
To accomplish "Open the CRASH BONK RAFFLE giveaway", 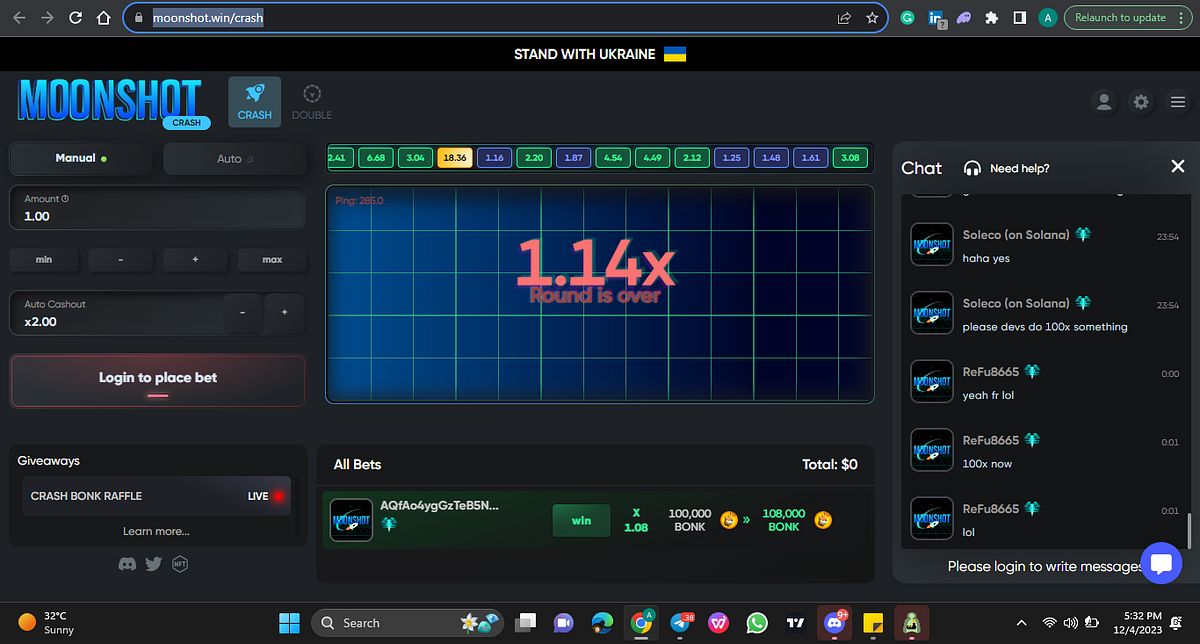I will point(157,496).
